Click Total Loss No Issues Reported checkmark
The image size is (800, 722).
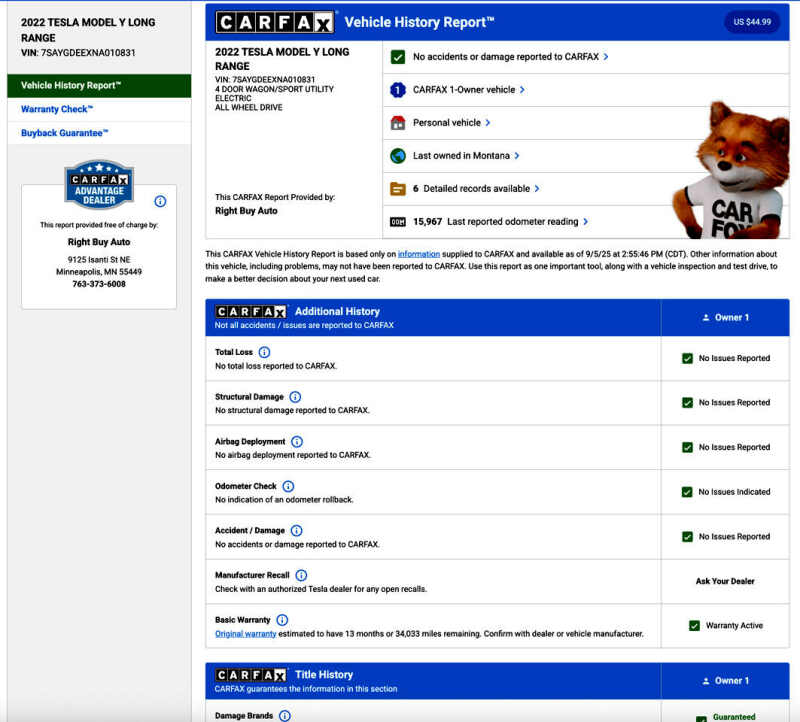pos(687,359)
